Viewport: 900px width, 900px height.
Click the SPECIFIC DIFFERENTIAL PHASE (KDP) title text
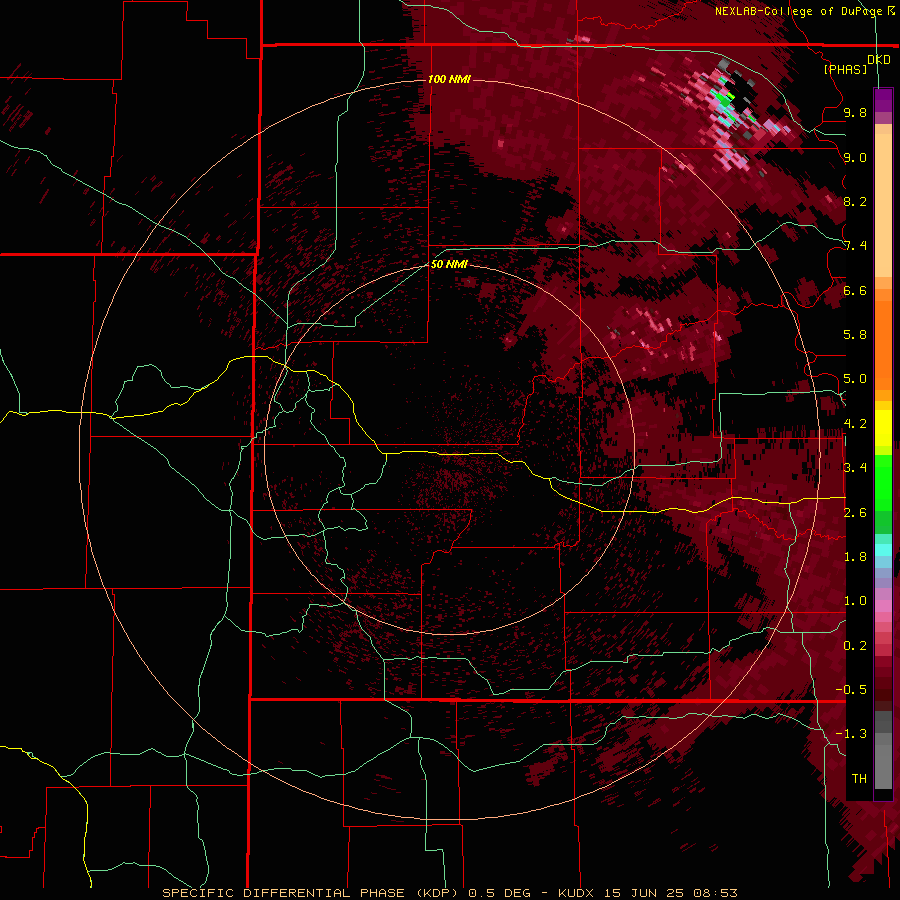[308, 893]
